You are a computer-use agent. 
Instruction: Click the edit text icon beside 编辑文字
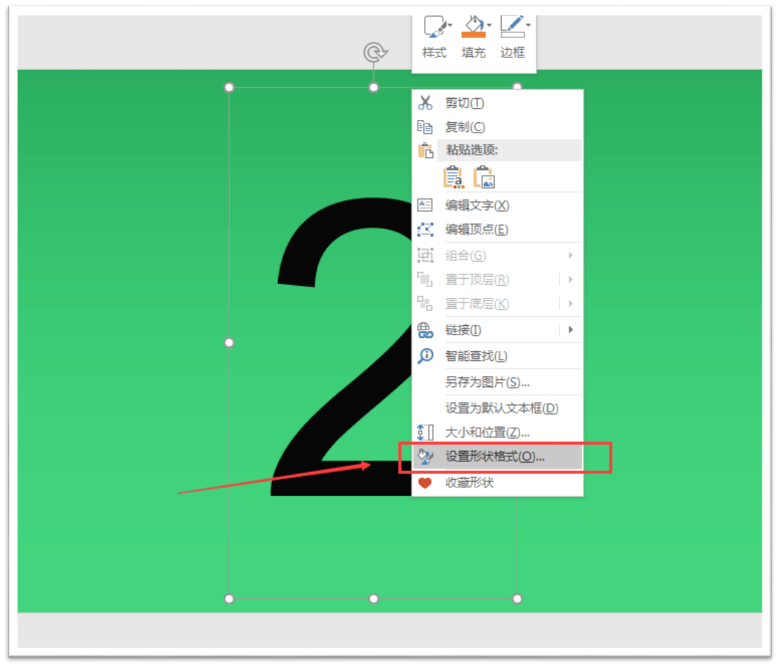tap(425, 205)
